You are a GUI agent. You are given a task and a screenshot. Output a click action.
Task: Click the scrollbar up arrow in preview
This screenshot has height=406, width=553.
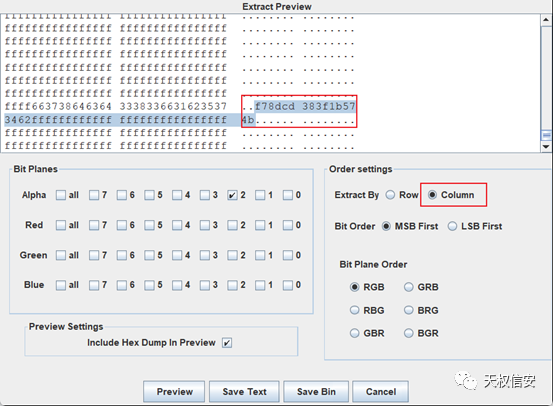pos(546,20)
